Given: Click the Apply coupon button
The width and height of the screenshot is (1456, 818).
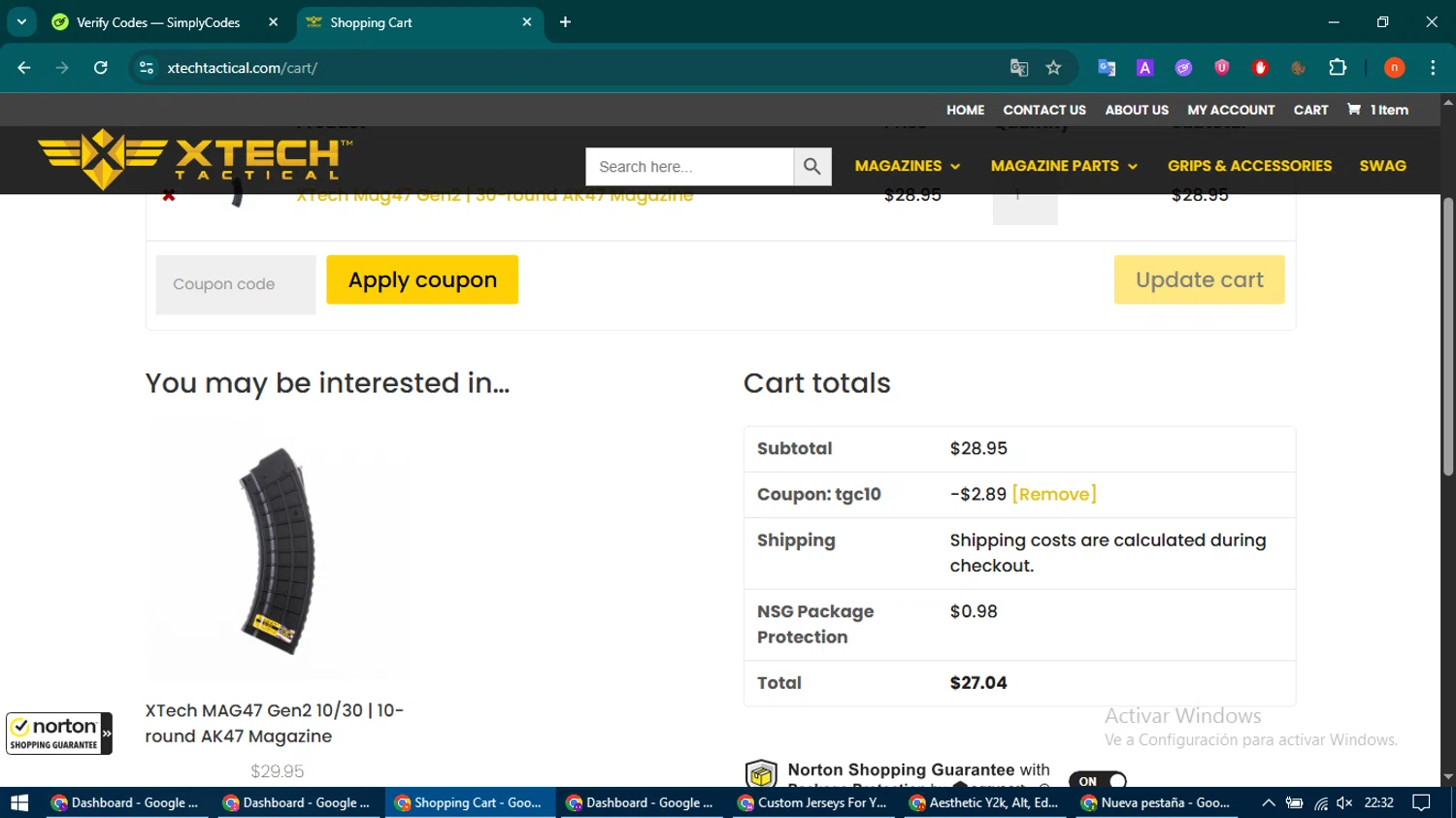Looking at the screenshot, I should (422, 279).
